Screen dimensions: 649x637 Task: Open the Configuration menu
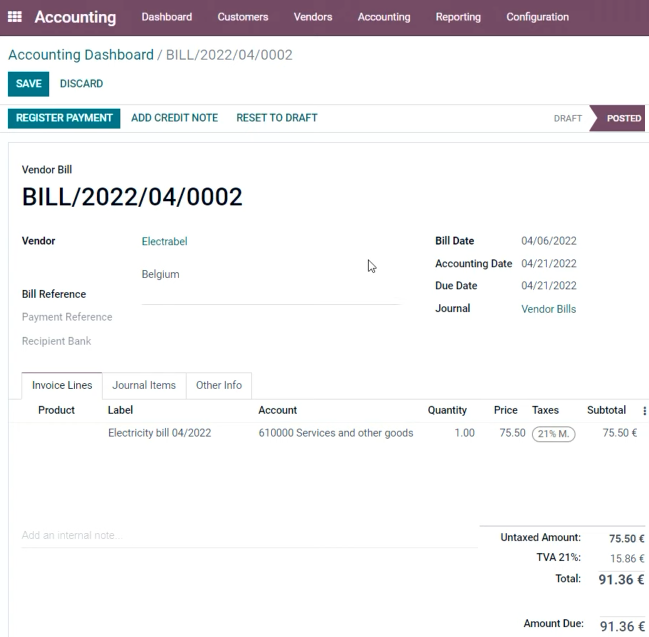538,17
